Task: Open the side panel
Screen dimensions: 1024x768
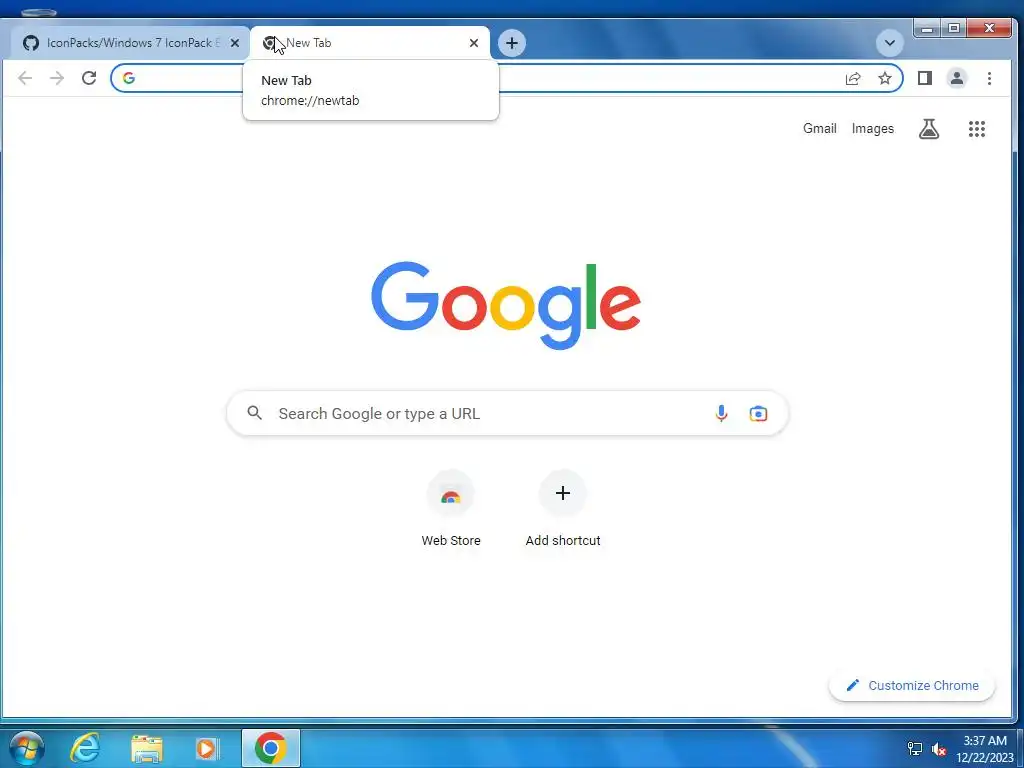Action: (x=924, y=78)
